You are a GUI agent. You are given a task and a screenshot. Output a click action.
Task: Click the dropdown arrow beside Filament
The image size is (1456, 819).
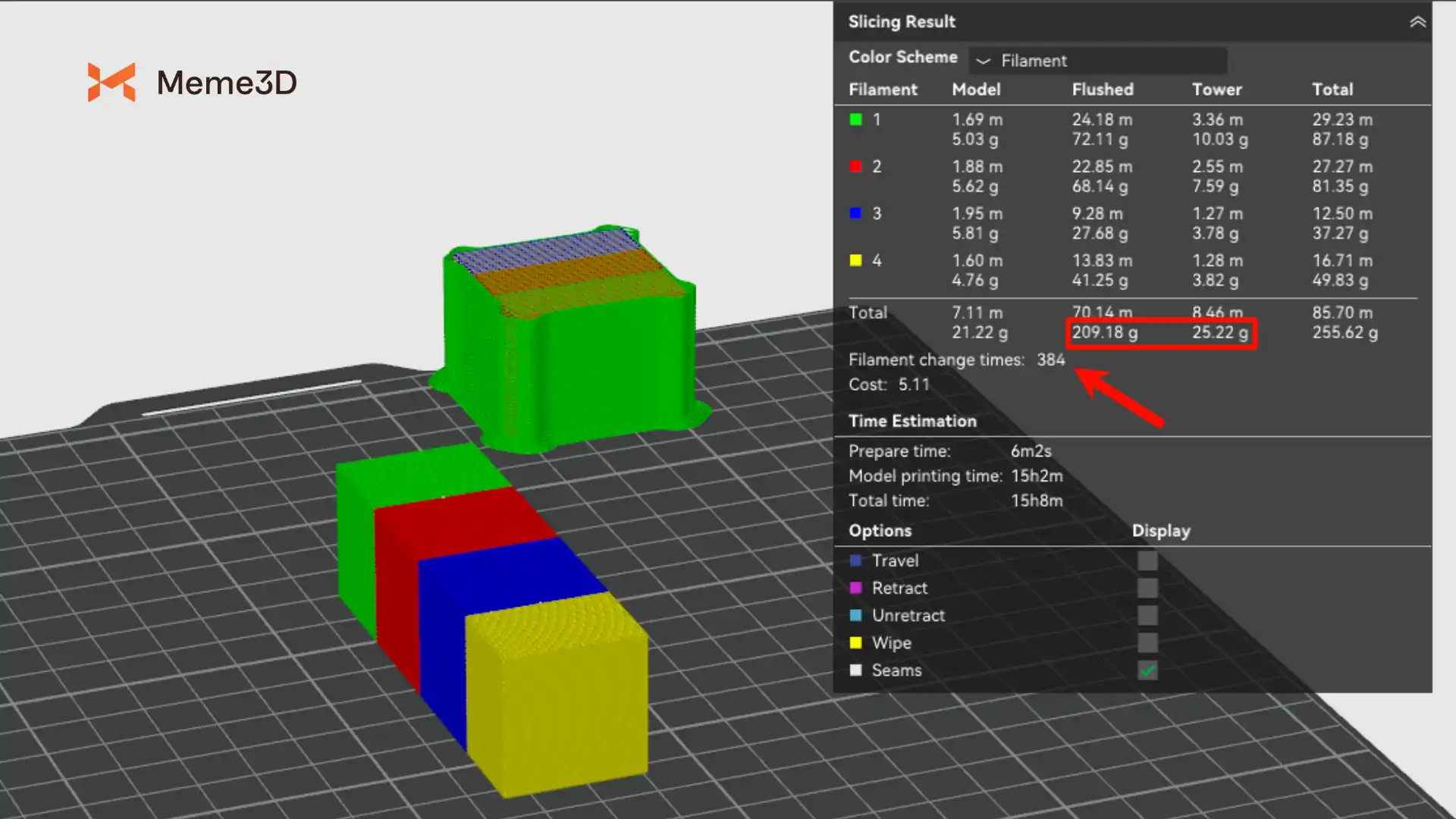click(983, 61)
